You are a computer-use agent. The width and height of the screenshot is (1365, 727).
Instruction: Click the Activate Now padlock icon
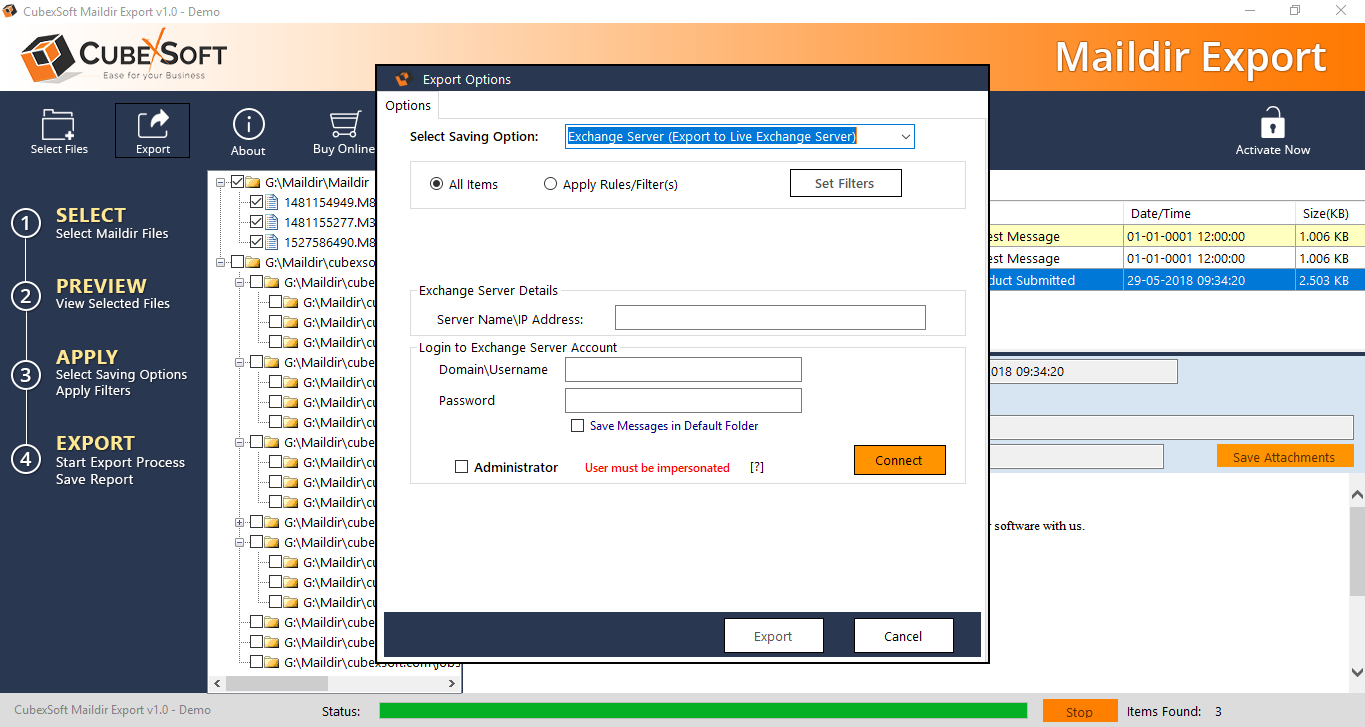[1272, 125]
